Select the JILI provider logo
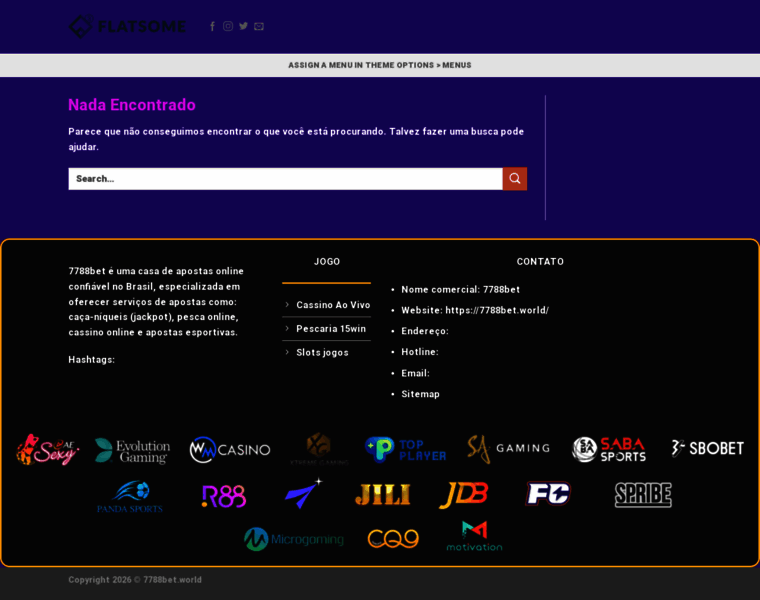The image size is (760, 600). 382,495
